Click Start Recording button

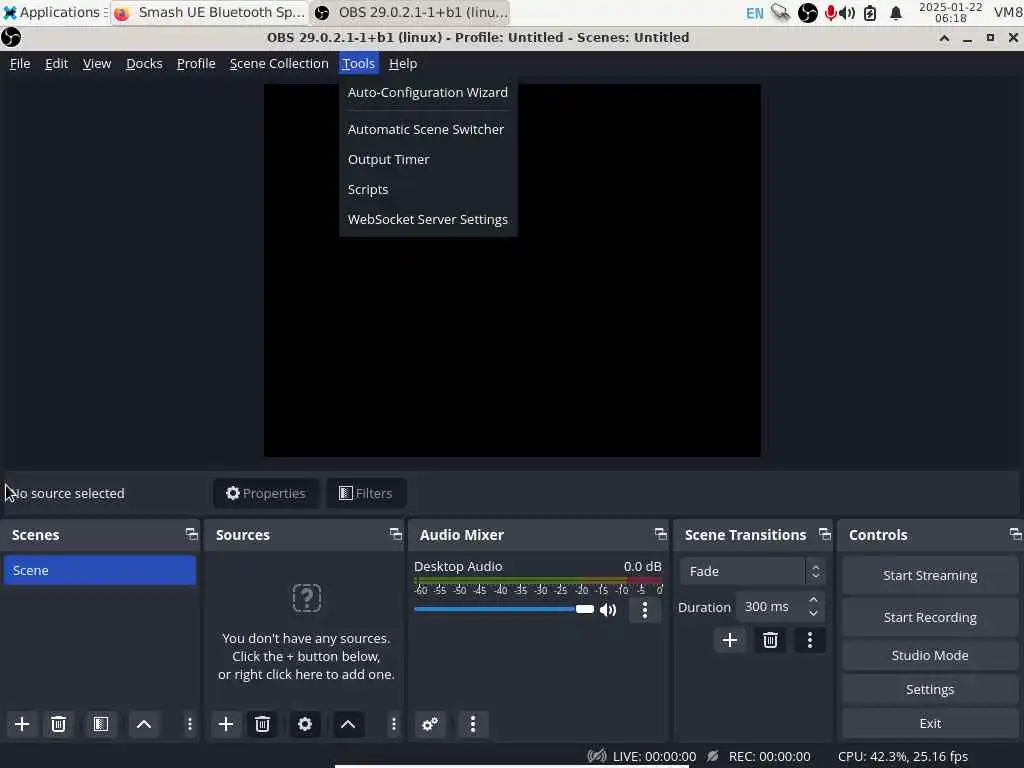(930, 617)
